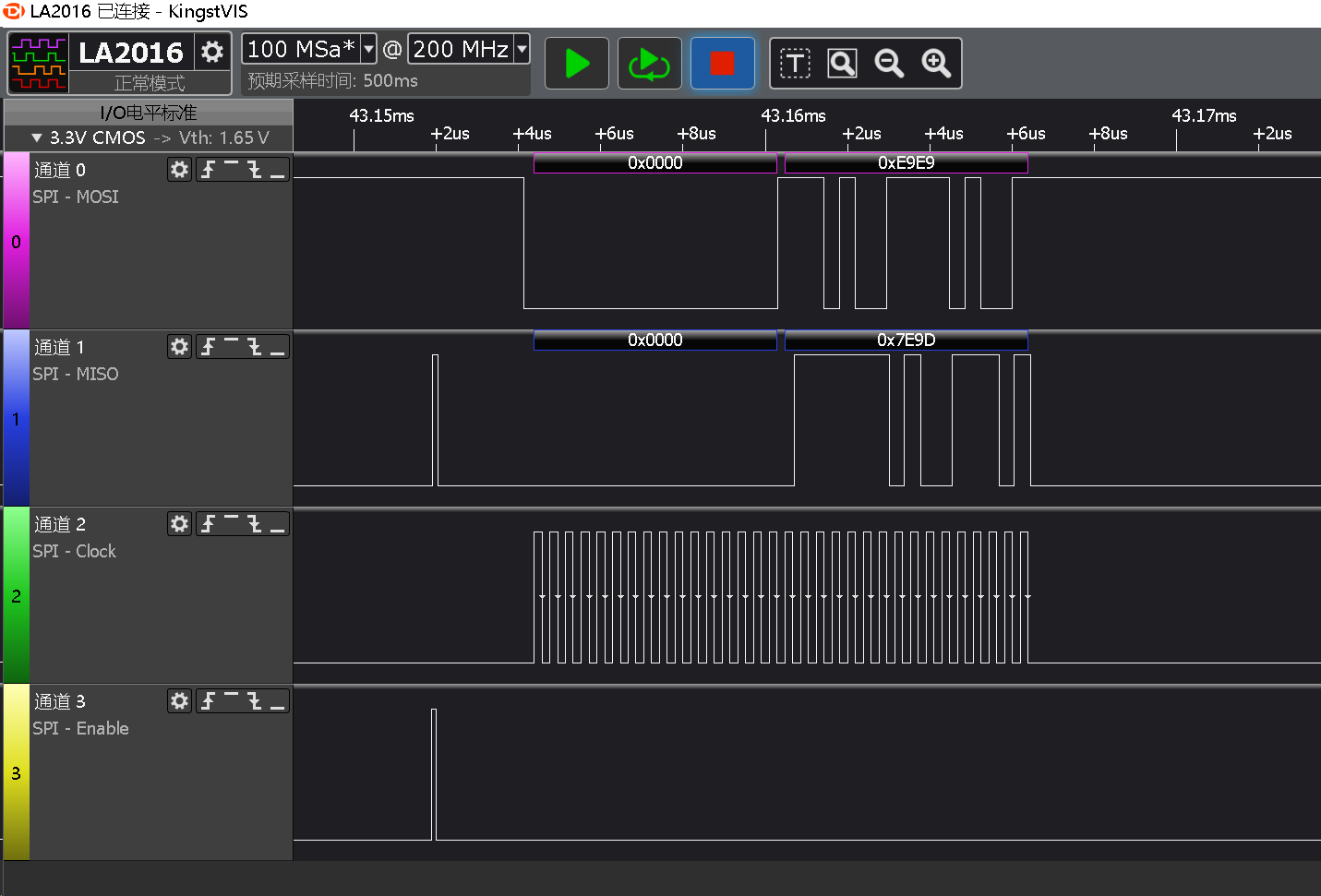The height and width of the screenshot is (896, 1321).
Task: Select channel 0 magenta color strip
Action: click(x=16, y=241)
